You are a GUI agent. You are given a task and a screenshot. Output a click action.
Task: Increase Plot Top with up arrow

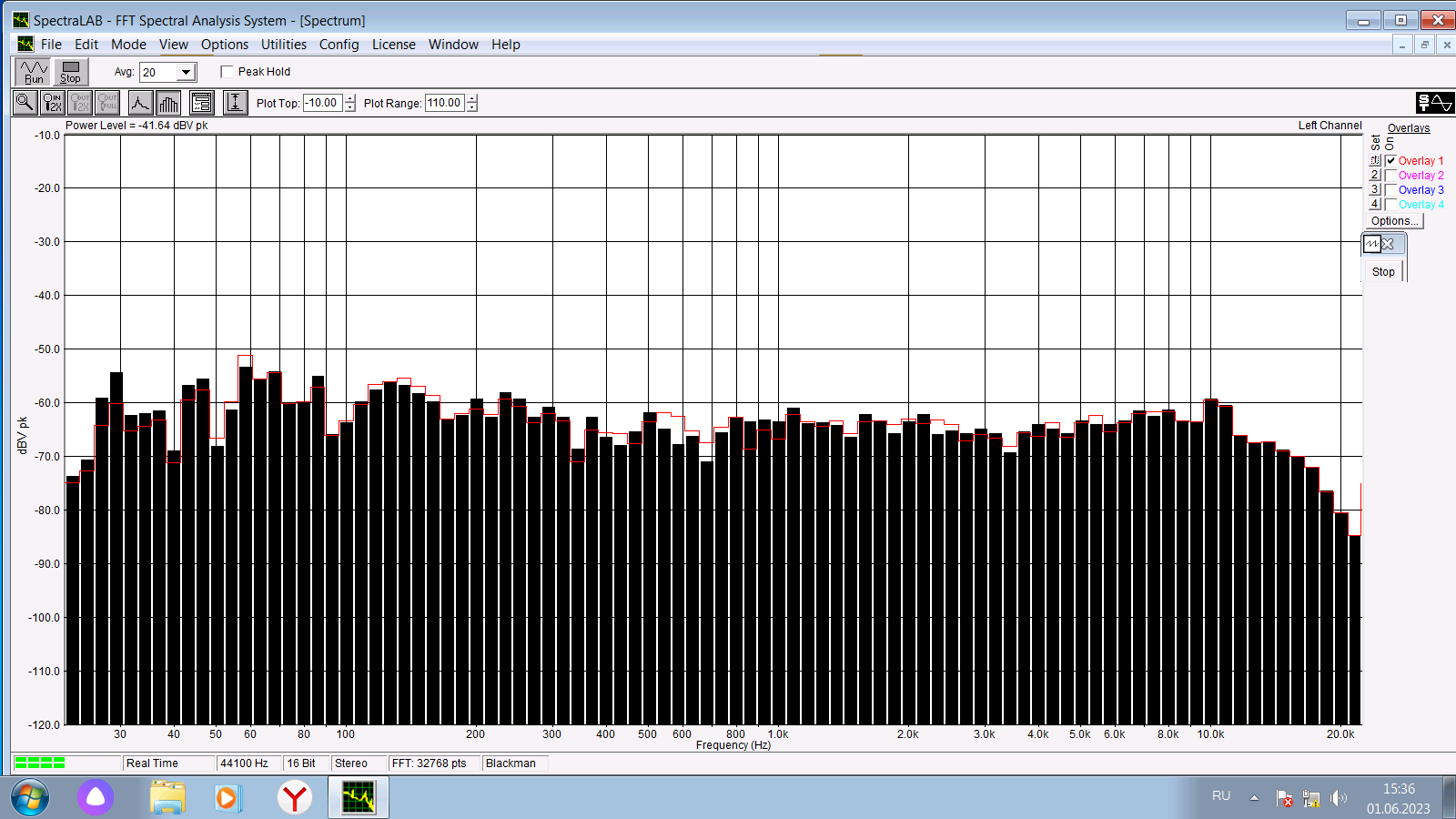(x=350, y=99)
